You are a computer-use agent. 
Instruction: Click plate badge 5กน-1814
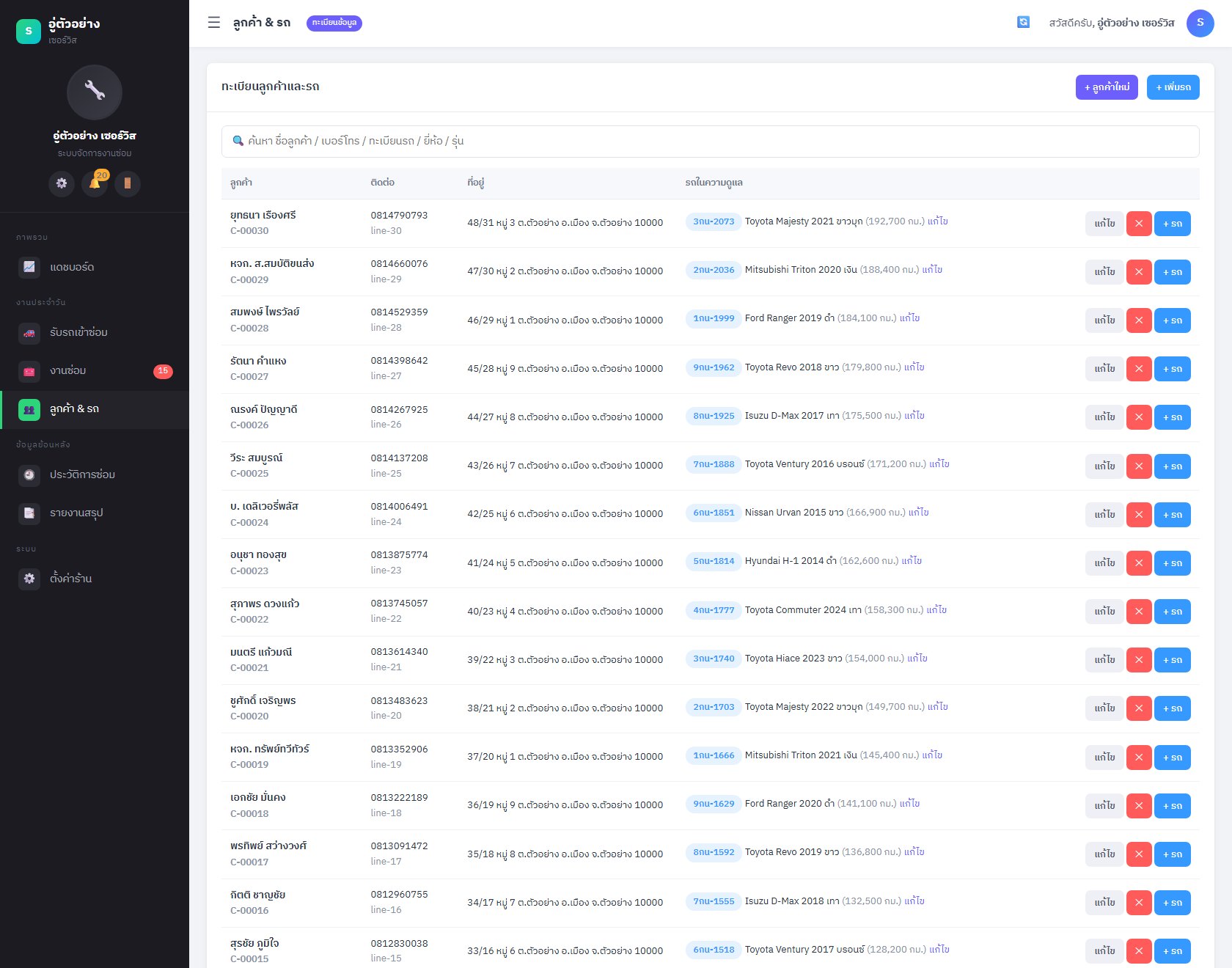pyautogui.click(x=714, y=561)
